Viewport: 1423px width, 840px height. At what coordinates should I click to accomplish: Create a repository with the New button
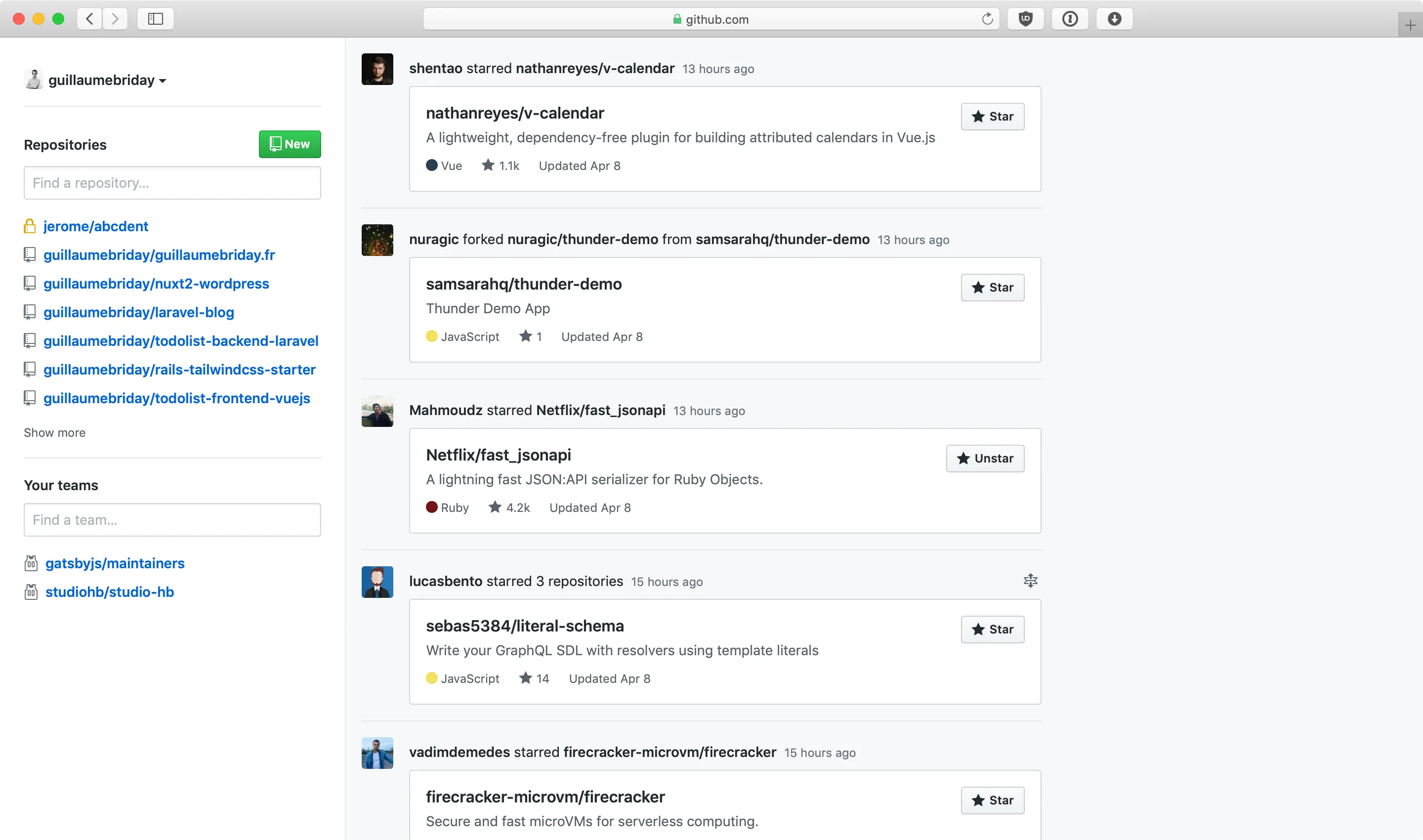(x=290, y=144)
